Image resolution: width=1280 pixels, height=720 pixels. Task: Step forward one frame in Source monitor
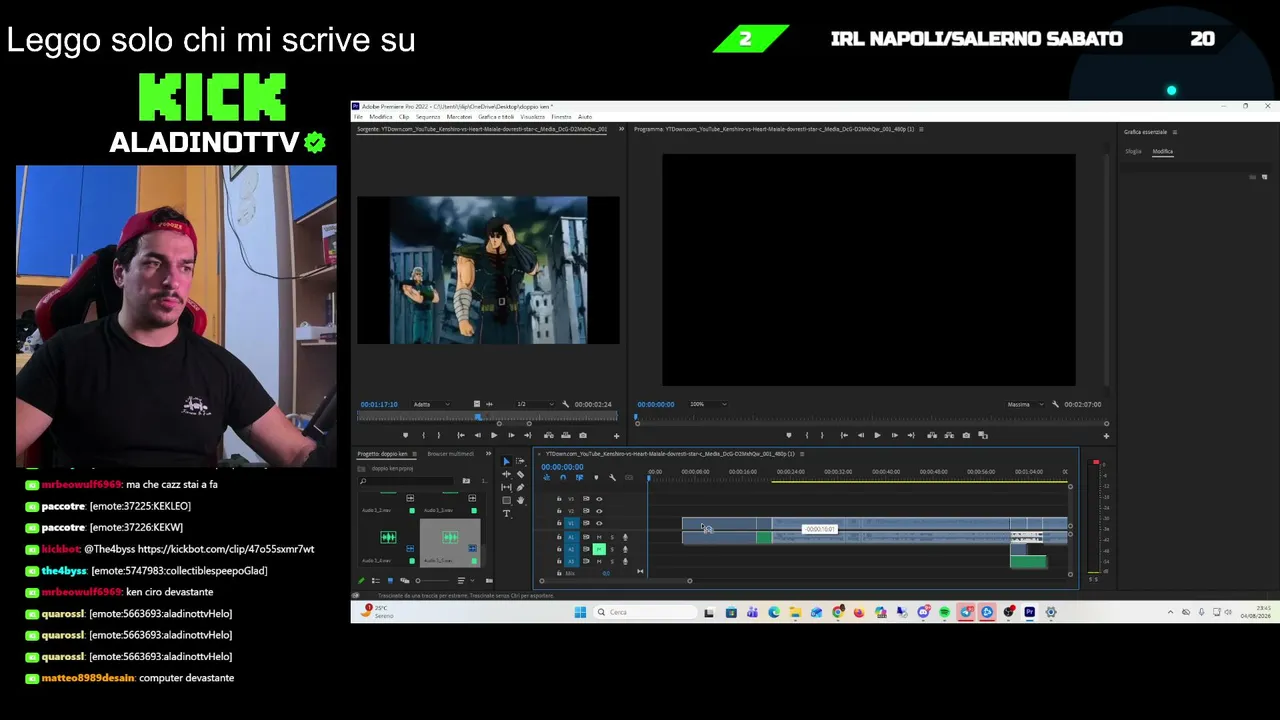click(x=511, y=435)
